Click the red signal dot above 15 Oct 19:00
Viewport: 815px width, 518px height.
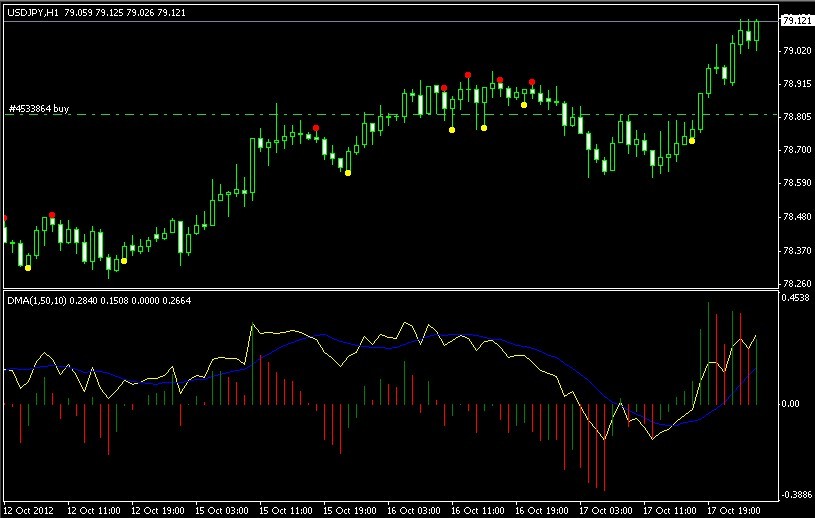coord(316,128)
